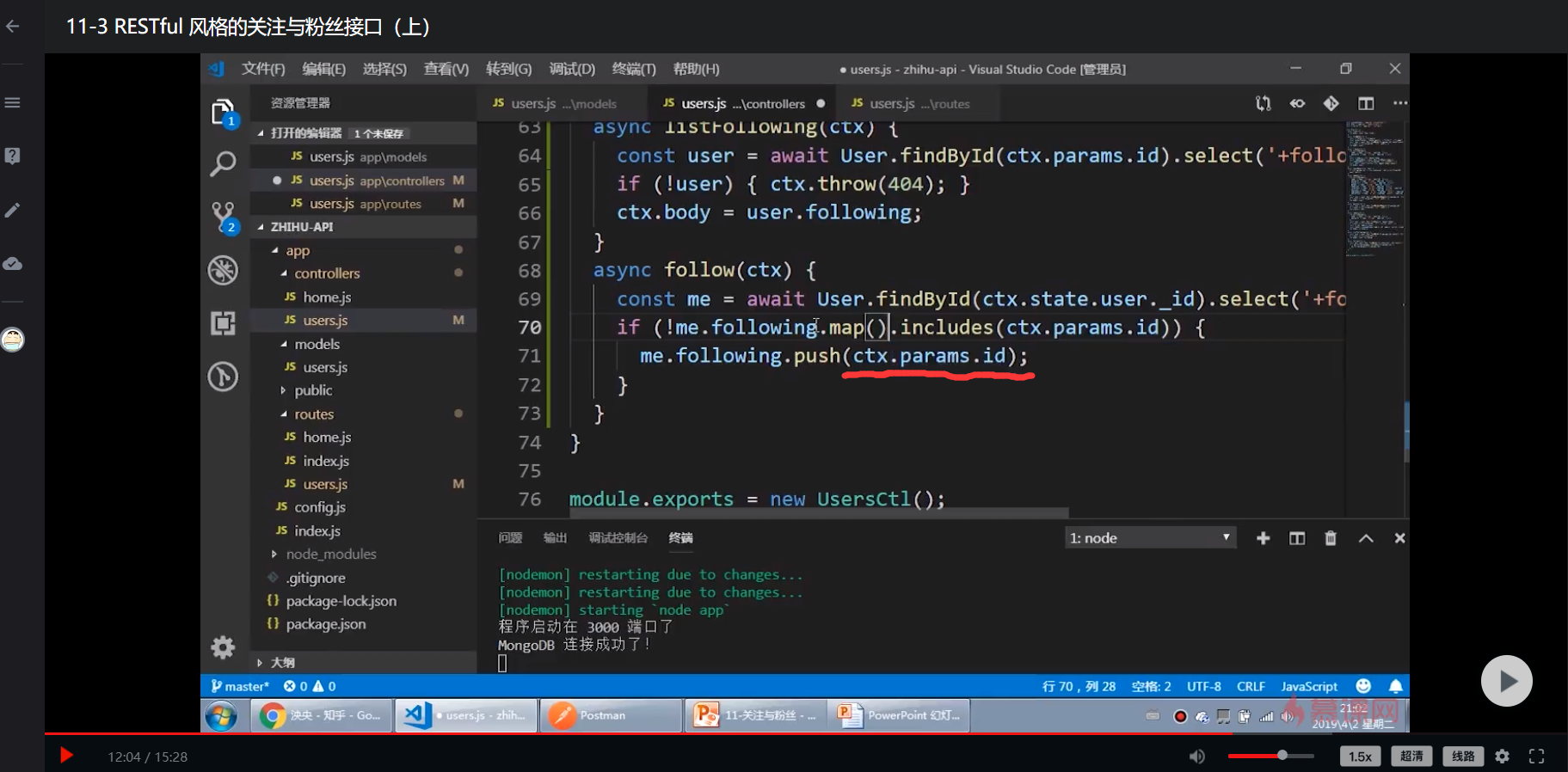
Task: Mute the video using the speaker icon
Action: coord(1196,757)
